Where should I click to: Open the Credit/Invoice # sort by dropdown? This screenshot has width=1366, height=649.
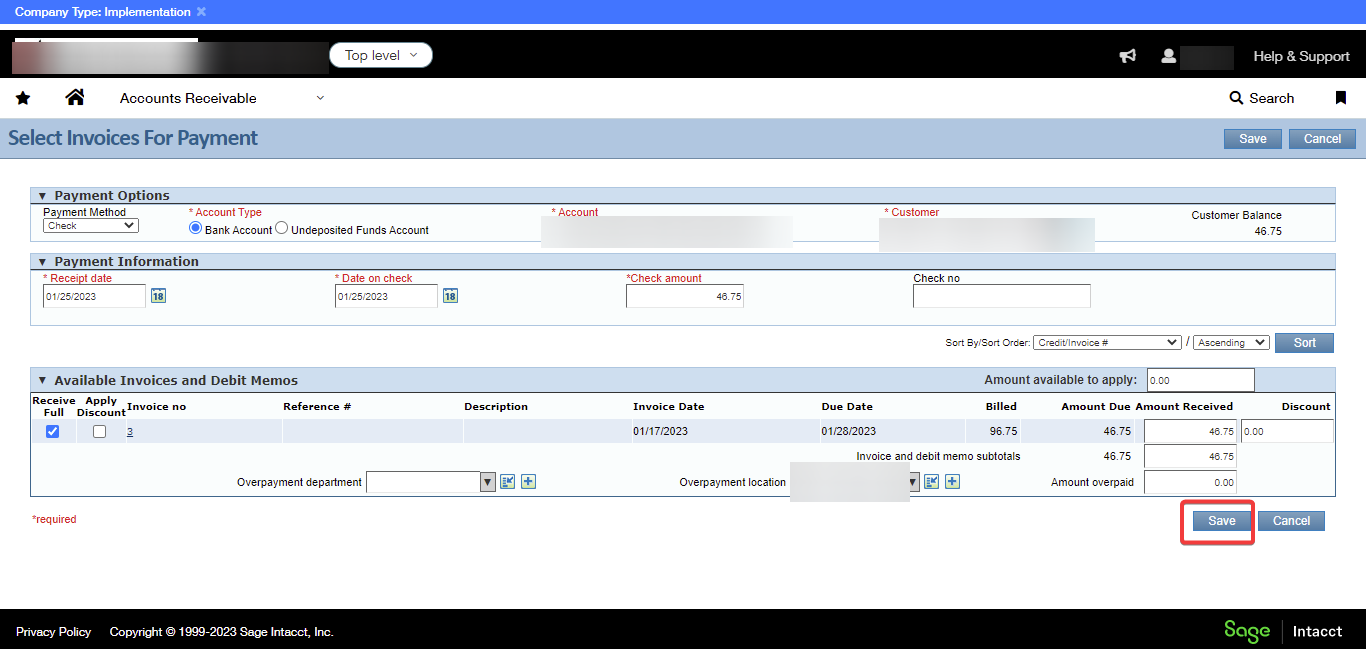[1107, 342]
